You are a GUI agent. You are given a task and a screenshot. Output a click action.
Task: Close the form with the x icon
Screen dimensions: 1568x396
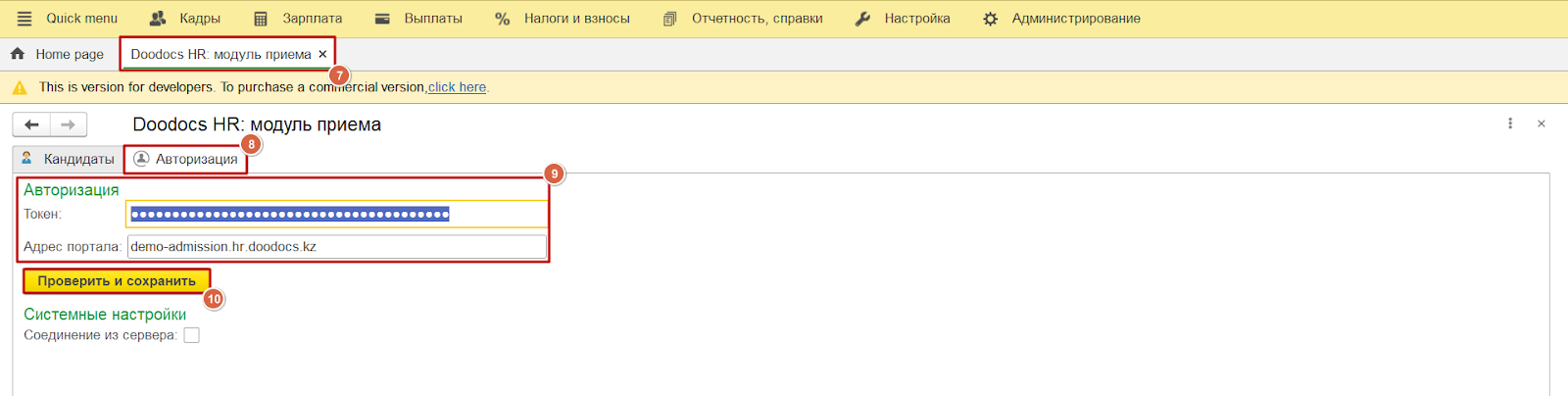coord(1542,124)
